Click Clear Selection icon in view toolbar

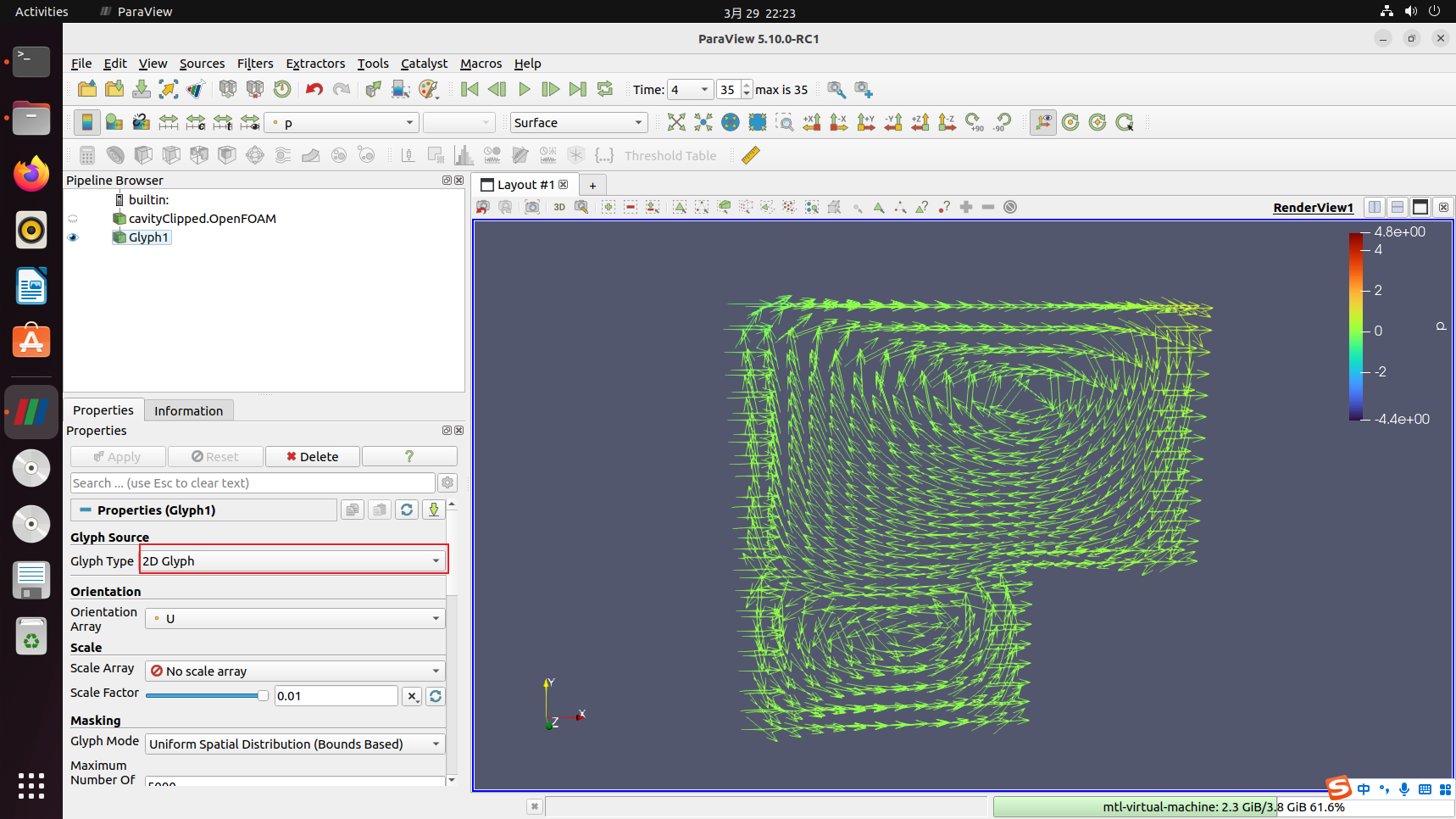tap(1010, 207)
